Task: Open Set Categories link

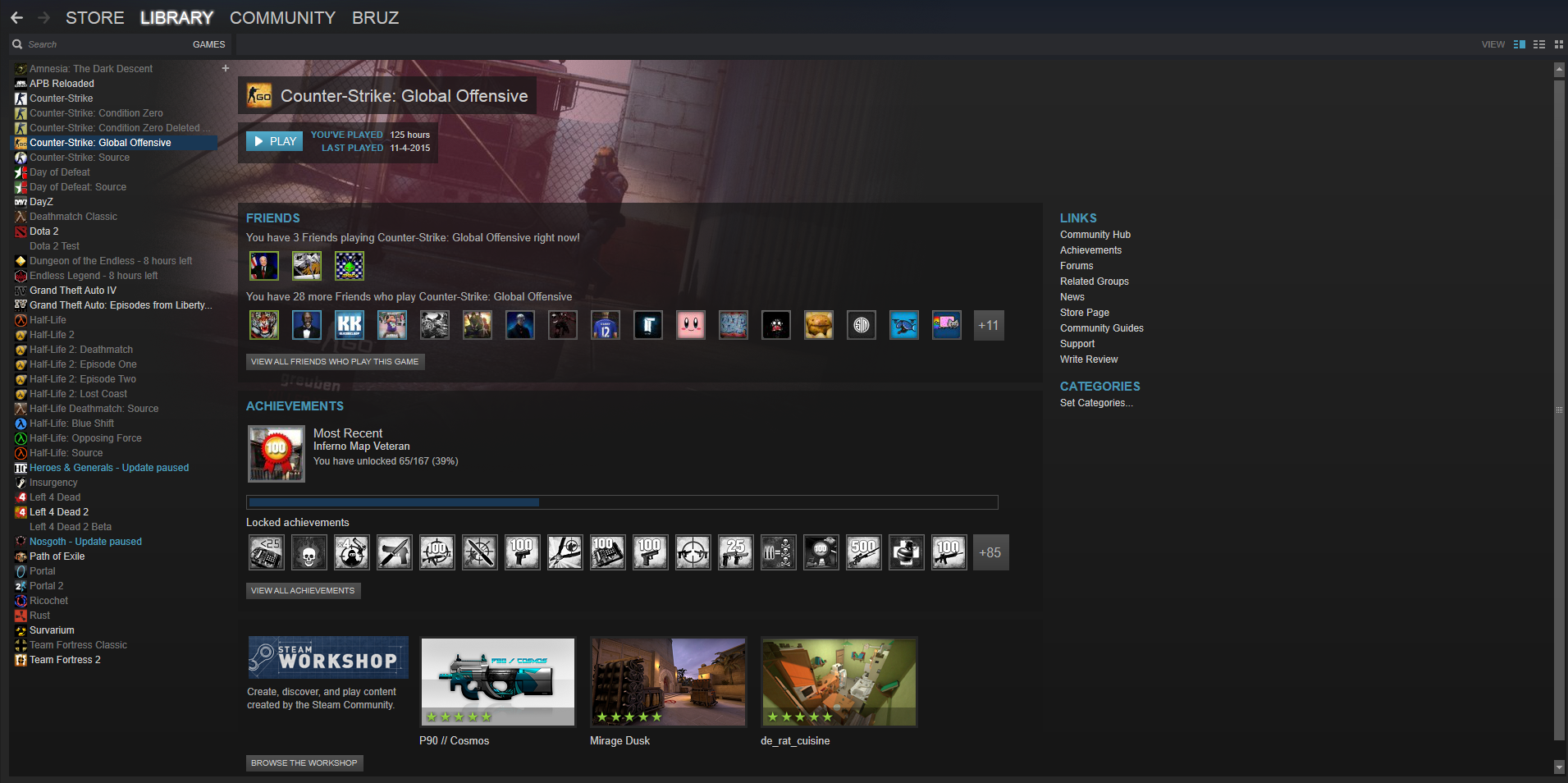Action: 1096,403
